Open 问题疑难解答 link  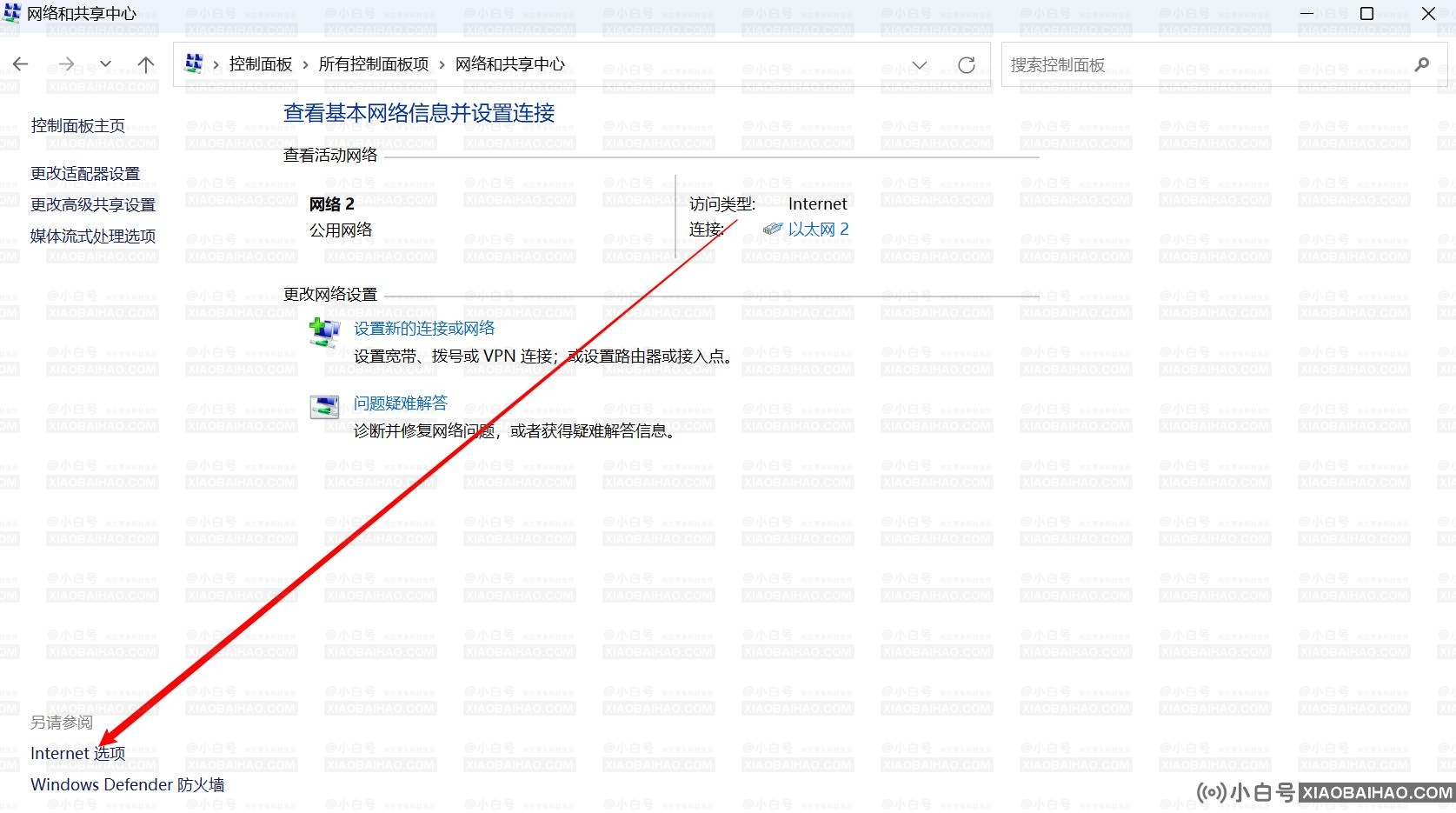(x=401, y=403)
